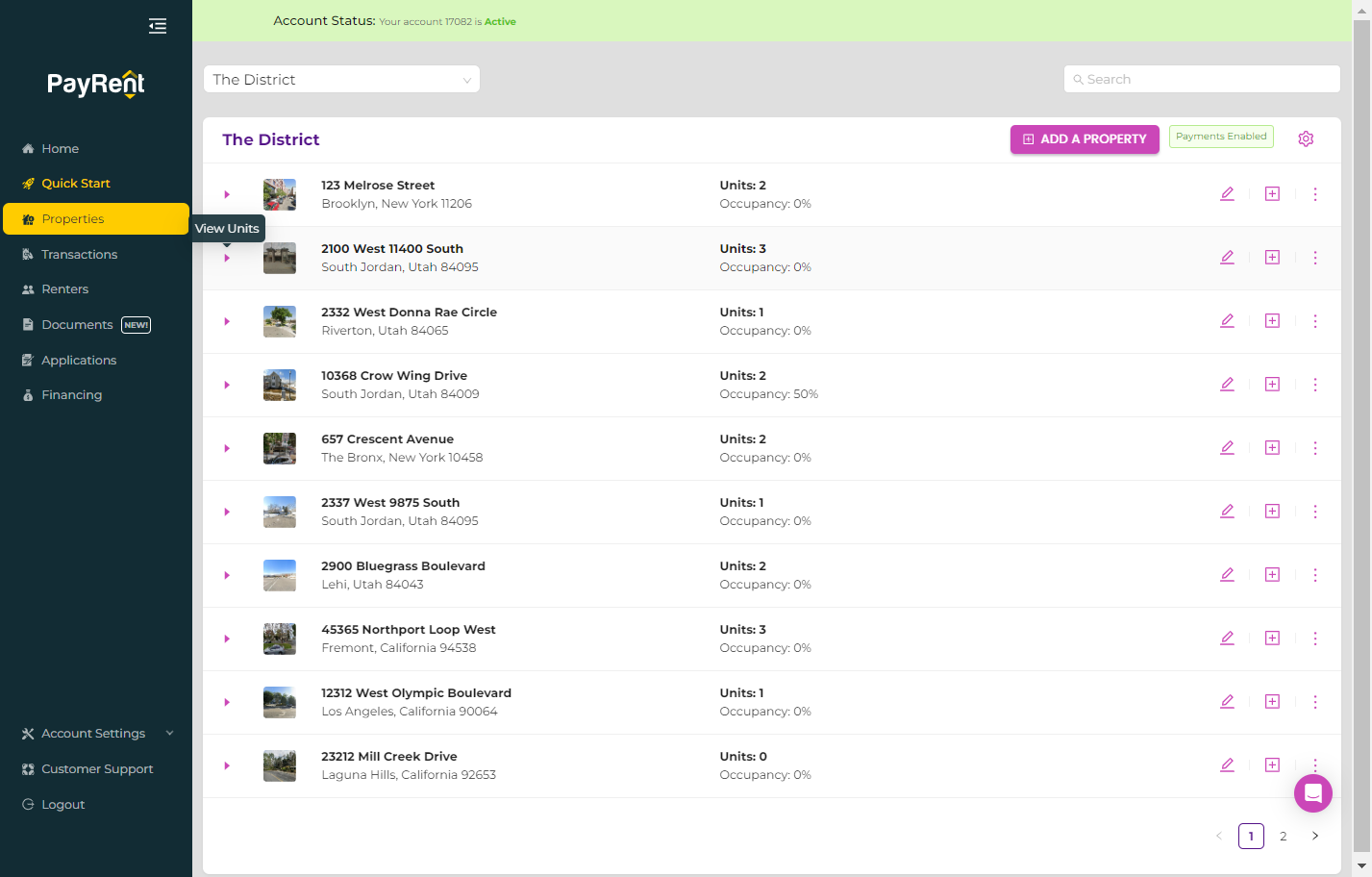Click the 23212 Mill Creek Drive thumbnail
Viewport: 1372px width, 877px height.
[280, 765]
